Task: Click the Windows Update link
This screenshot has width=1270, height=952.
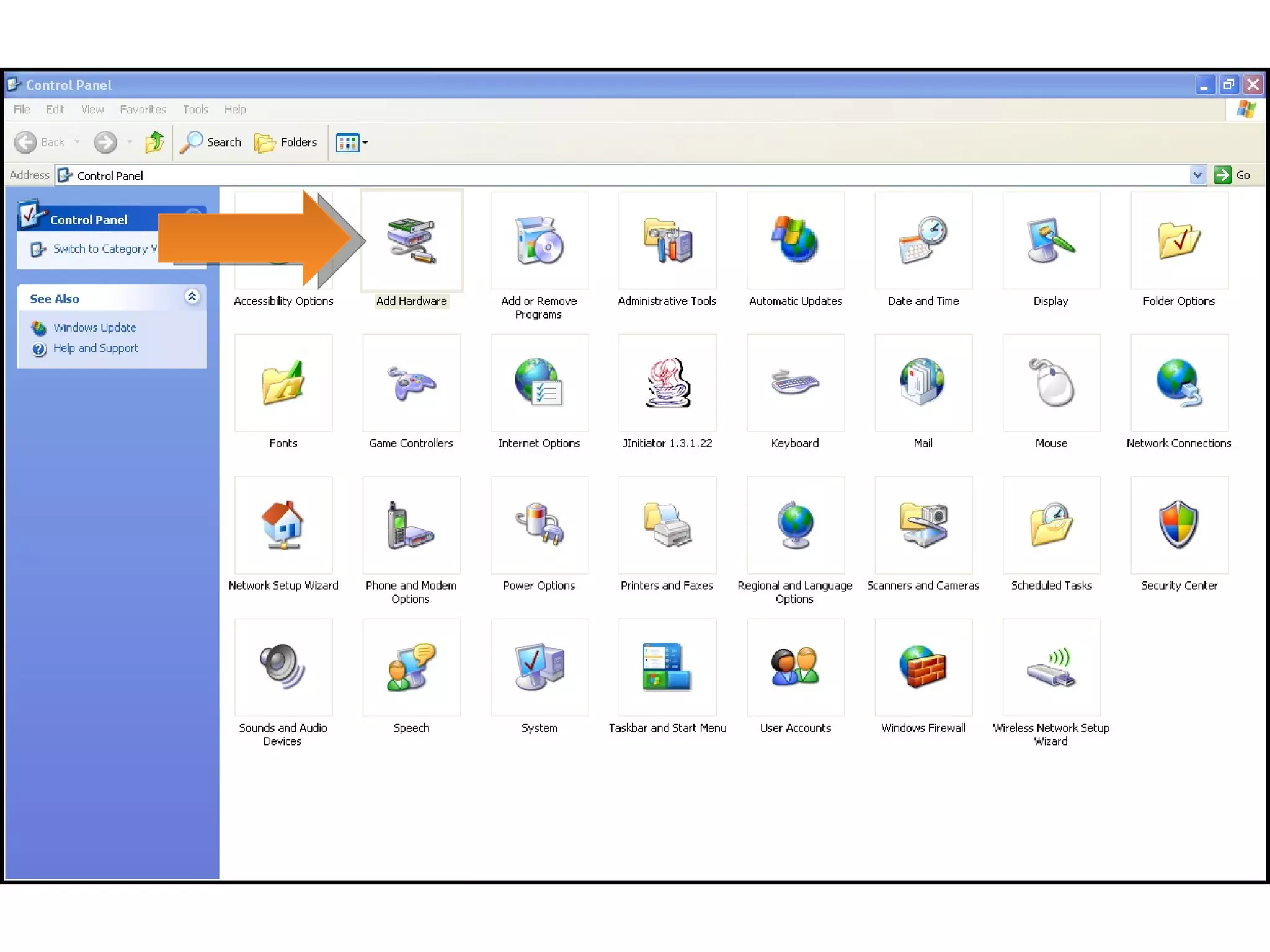Action: (94, 327)
